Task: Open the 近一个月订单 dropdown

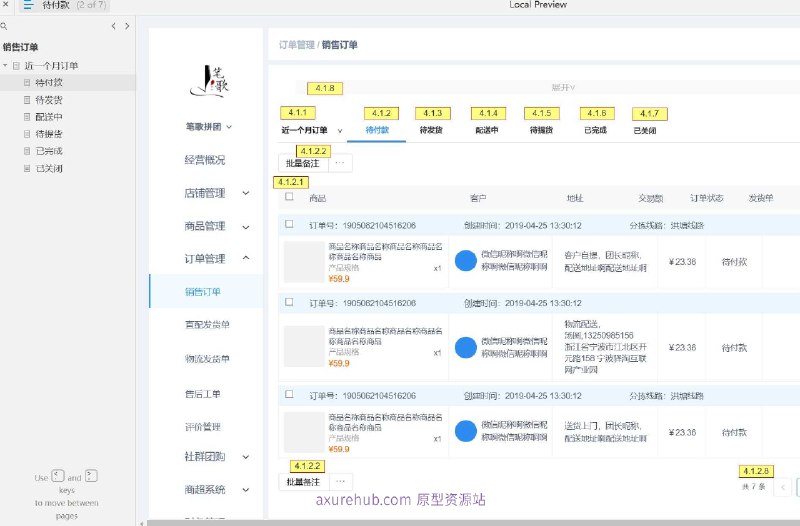Action: pos(312,130)
